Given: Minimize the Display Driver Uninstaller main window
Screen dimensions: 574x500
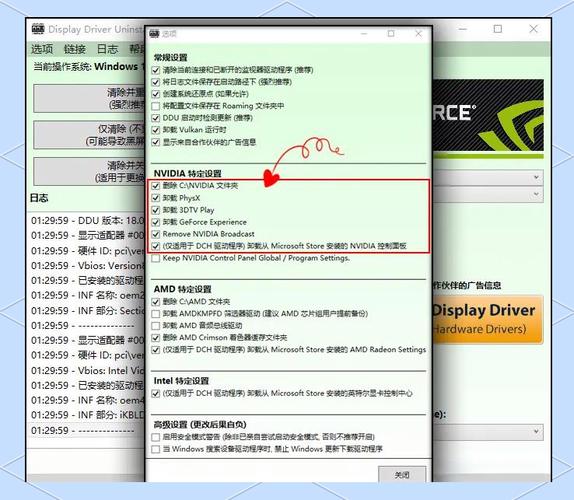Looking at the screenshot, I should pyautogui.click(x=463, y=29).
